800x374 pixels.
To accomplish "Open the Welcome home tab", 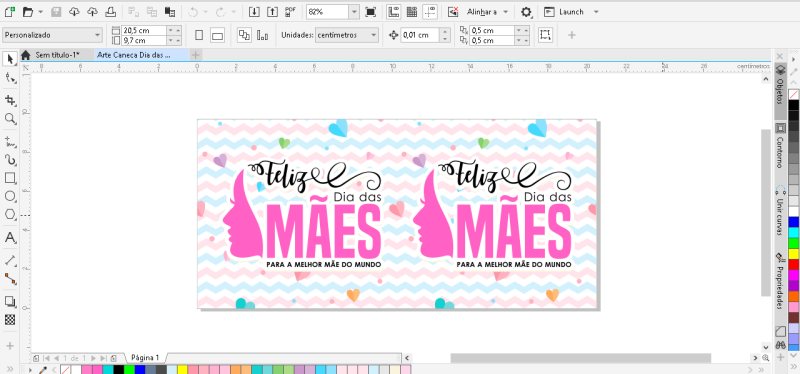I will pyautogui.click(x=26, y=55).
